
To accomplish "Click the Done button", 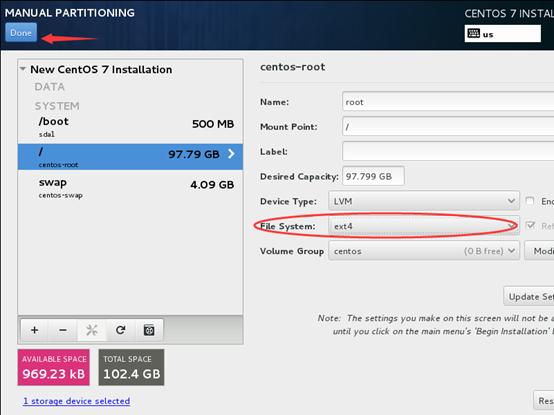I will click(21, 32).
